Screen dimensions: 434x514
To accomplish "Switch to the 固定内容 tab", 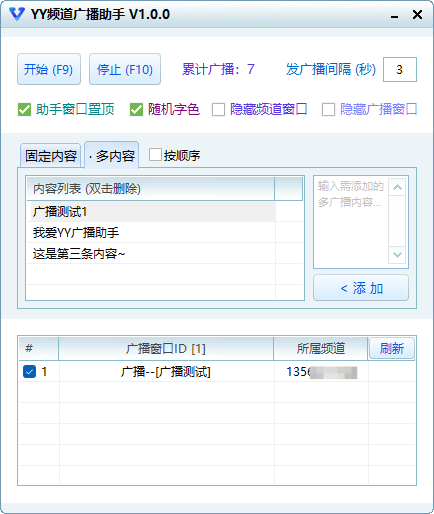I will (x=51, y=155).
